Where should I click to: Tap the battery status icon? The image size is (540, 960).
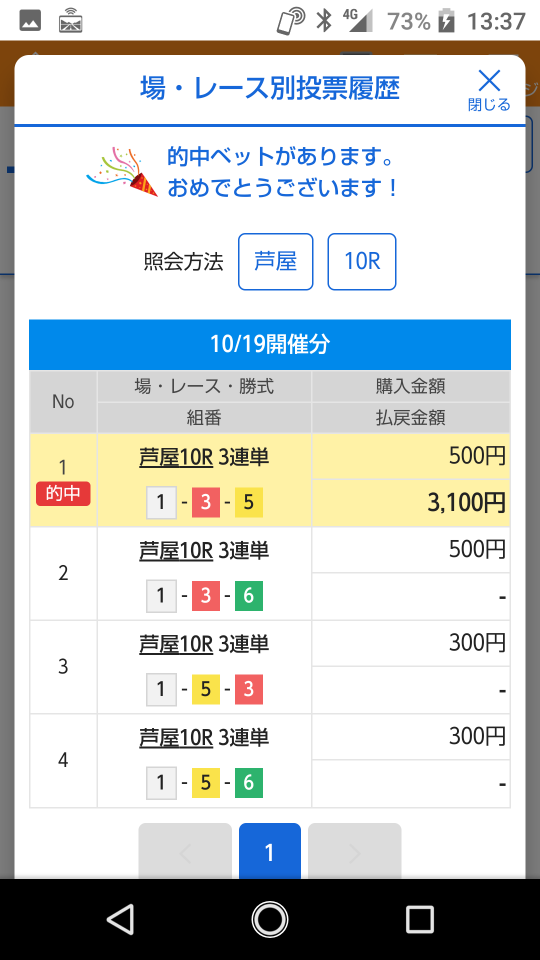click(x=447, y=21)
